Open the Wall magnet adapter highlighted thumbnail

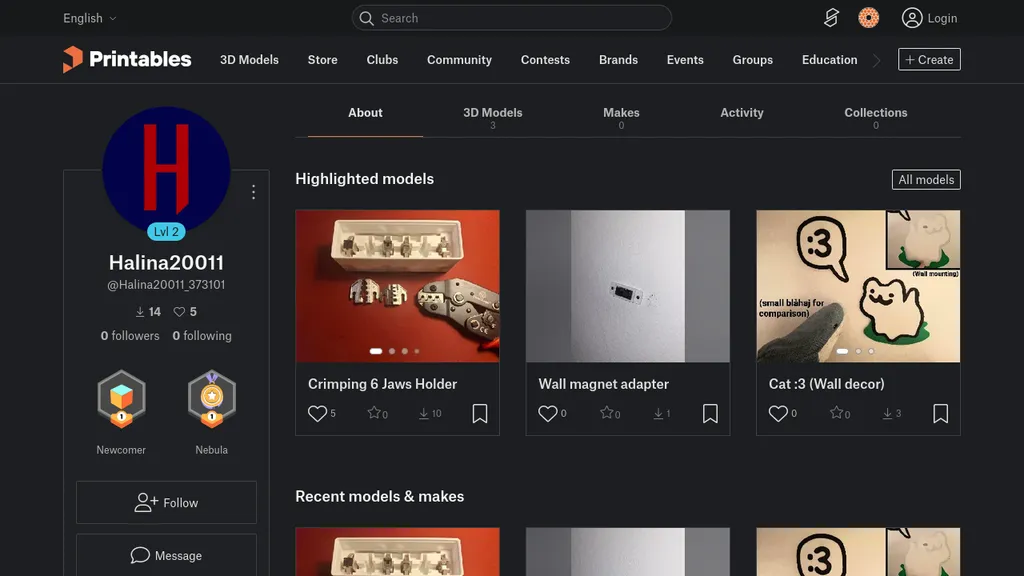(628, 286)
